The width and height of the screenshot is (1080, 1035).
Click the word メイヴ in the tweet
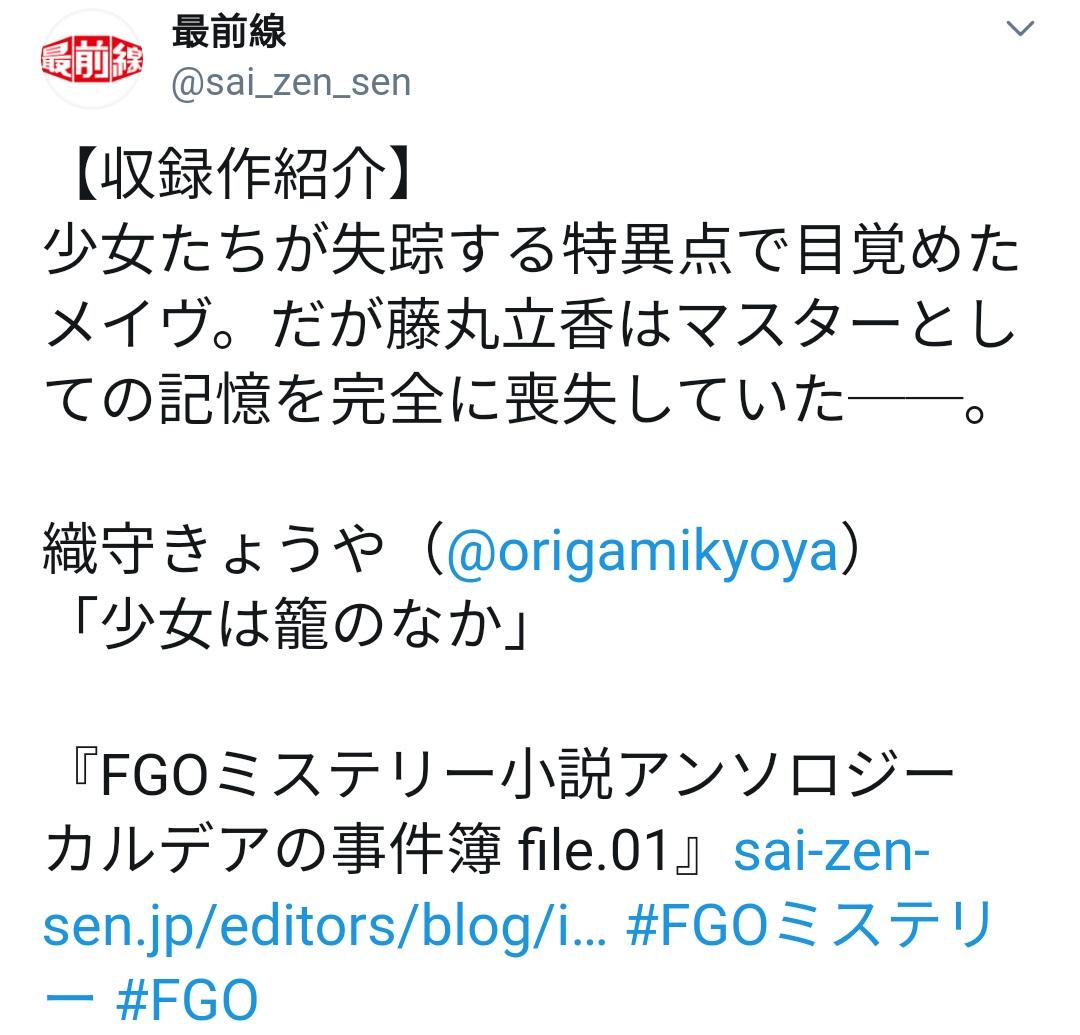tap(127, 324)
